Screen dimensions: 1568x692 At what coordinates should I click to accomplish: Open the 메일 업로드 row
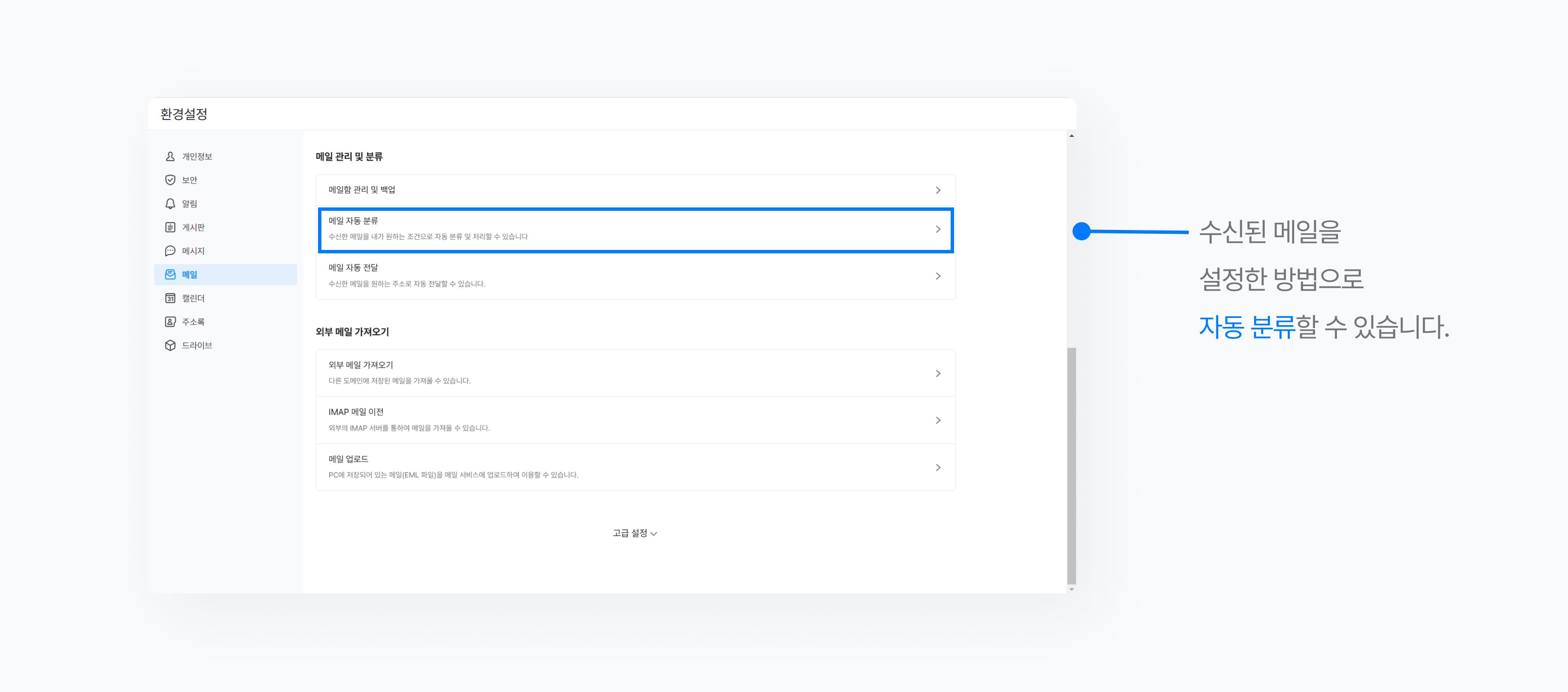(x=635, y=468)
